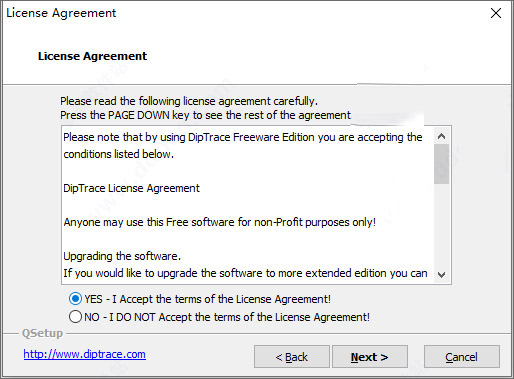The height and width of the screenshot is (379, 514).
Task: Click the license text scrollbar thumb
Action: [442, 164]
